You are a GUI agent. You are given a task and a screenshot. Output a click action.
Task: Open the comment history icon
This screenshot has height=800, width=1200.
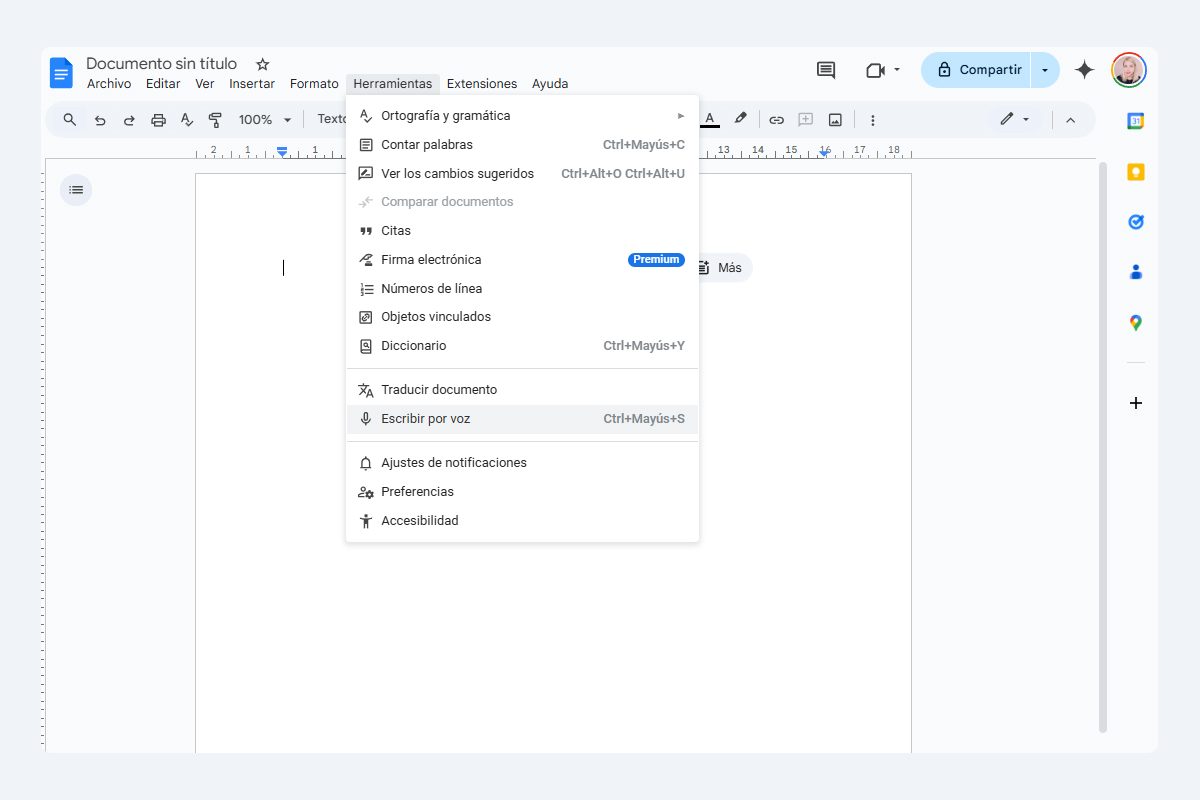[x=824, y=69]
